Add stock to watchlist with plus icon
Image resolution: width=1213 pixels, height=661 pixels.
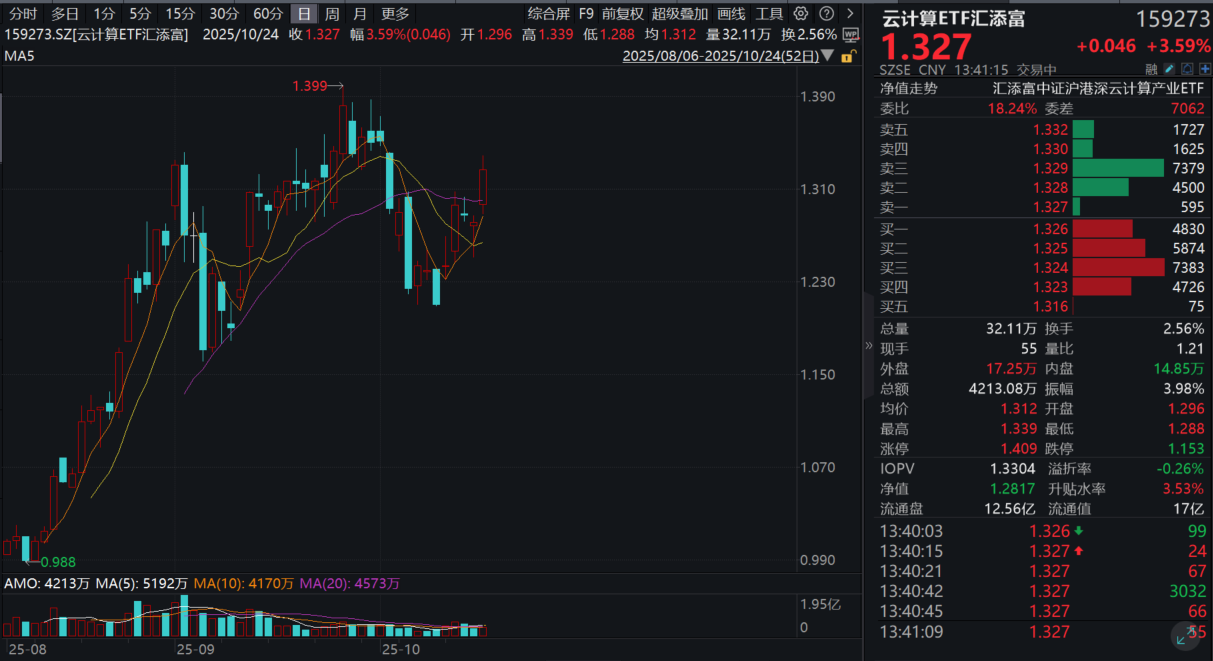click(1204, 69)
